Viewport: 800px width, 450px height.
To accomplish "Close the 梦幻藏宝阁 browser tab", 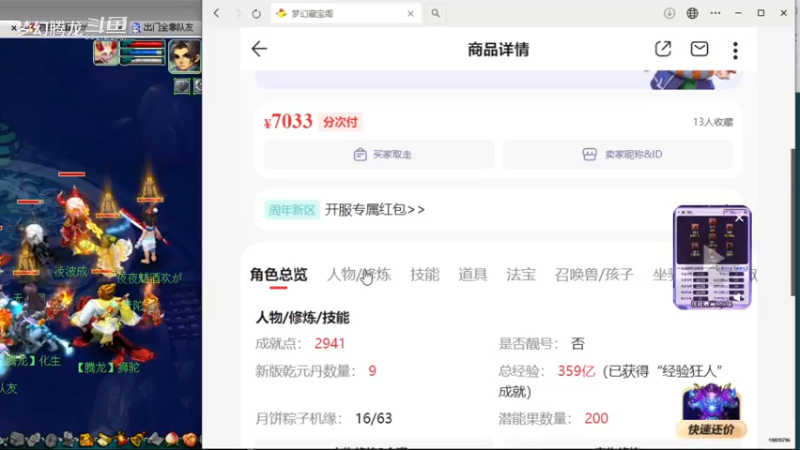I will point(411,14).
